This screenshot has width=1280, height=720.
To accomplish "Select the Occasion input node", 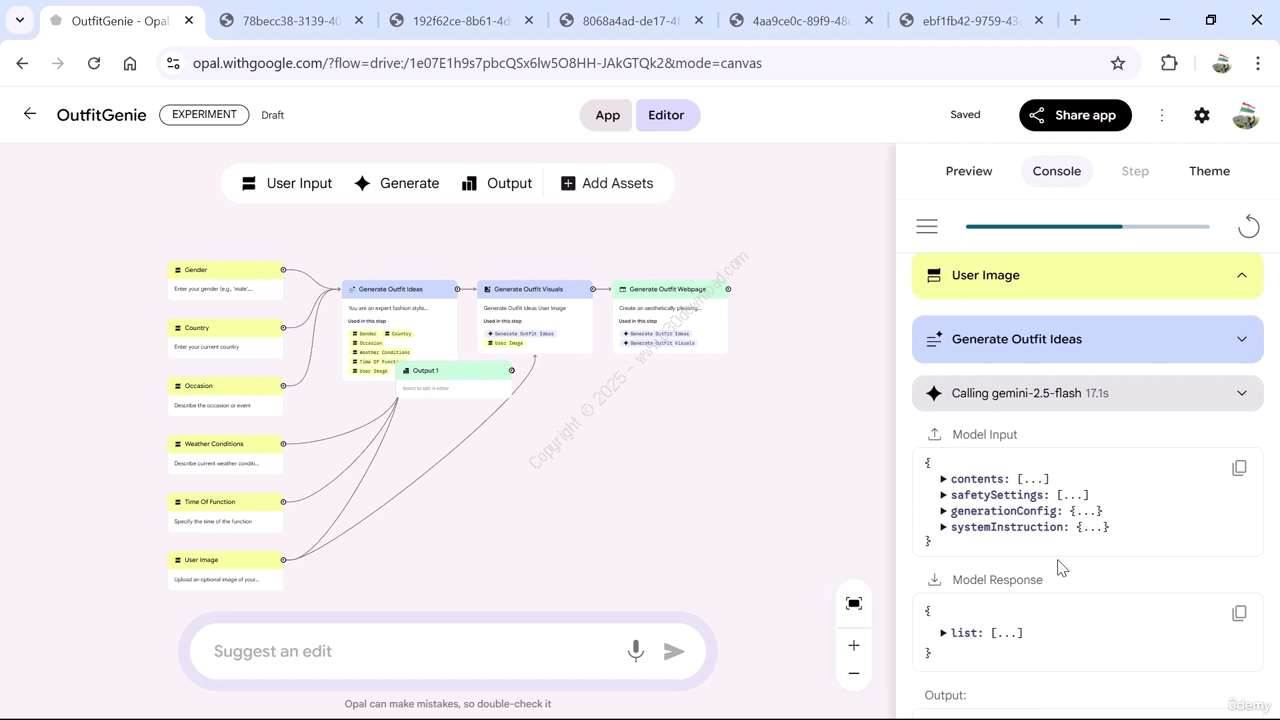I will [225, 395].
